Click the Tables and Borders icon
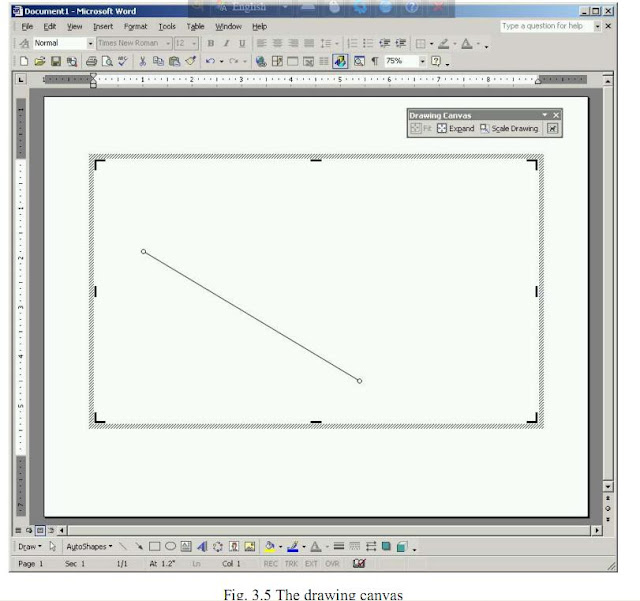This screenshot has height=601, width=640. click(277, 61)
